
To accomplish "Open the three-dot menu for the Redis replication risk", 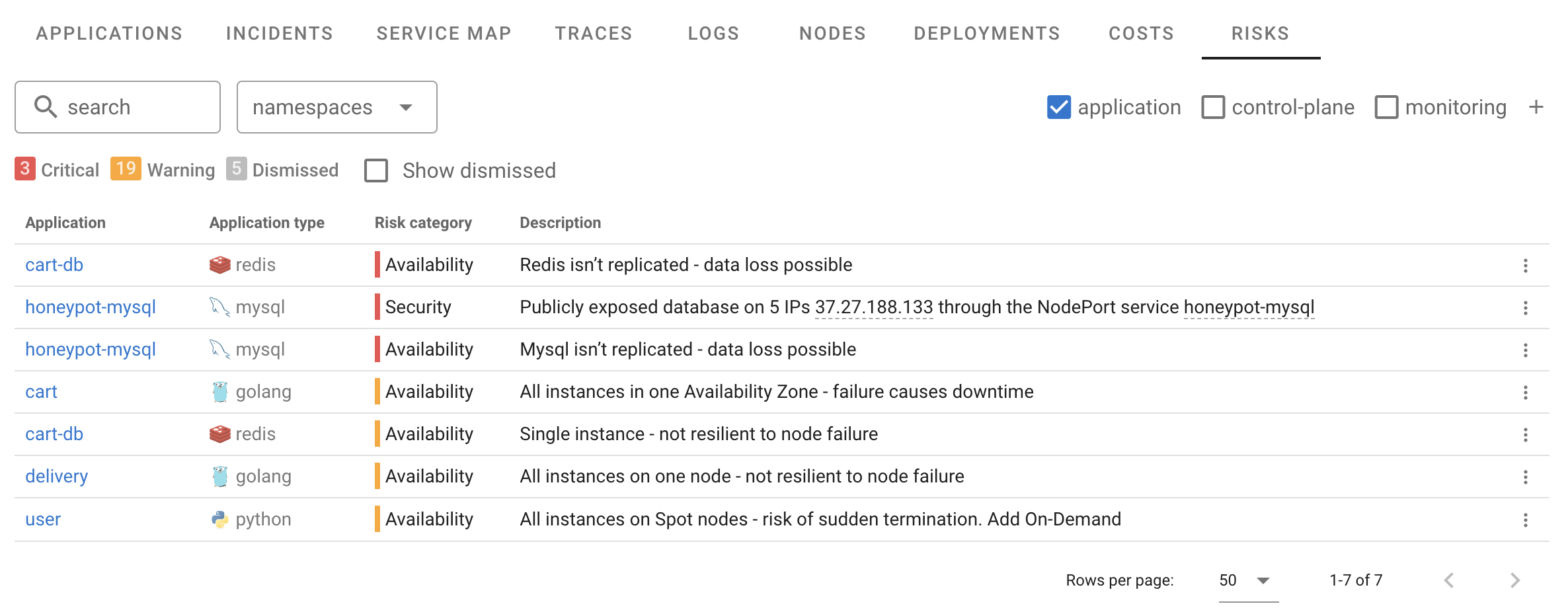I will click(x=1525, y=265).
